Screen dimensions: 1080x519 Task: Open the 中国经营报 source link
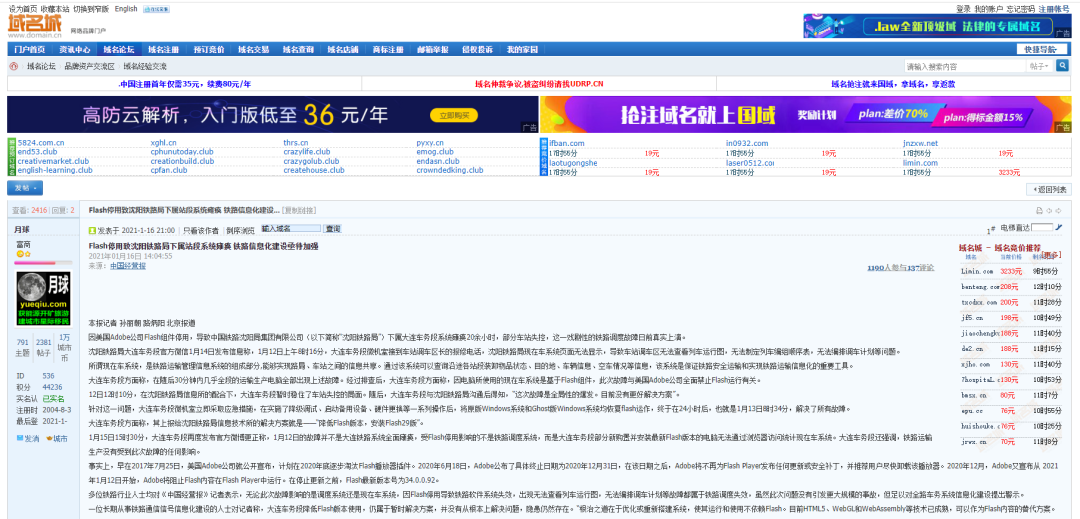(128, 265)
